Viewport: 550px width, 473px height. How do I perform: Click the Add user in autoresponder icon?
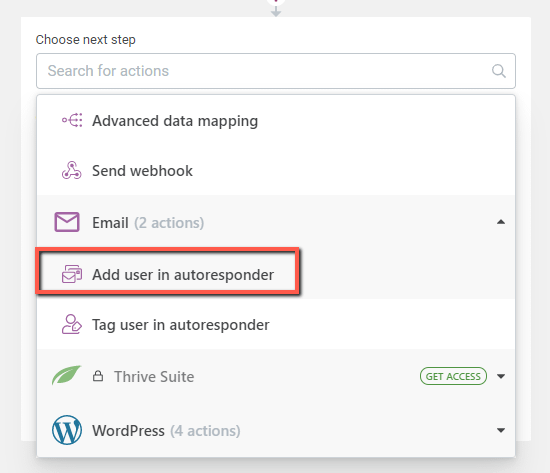pos(72,274)
